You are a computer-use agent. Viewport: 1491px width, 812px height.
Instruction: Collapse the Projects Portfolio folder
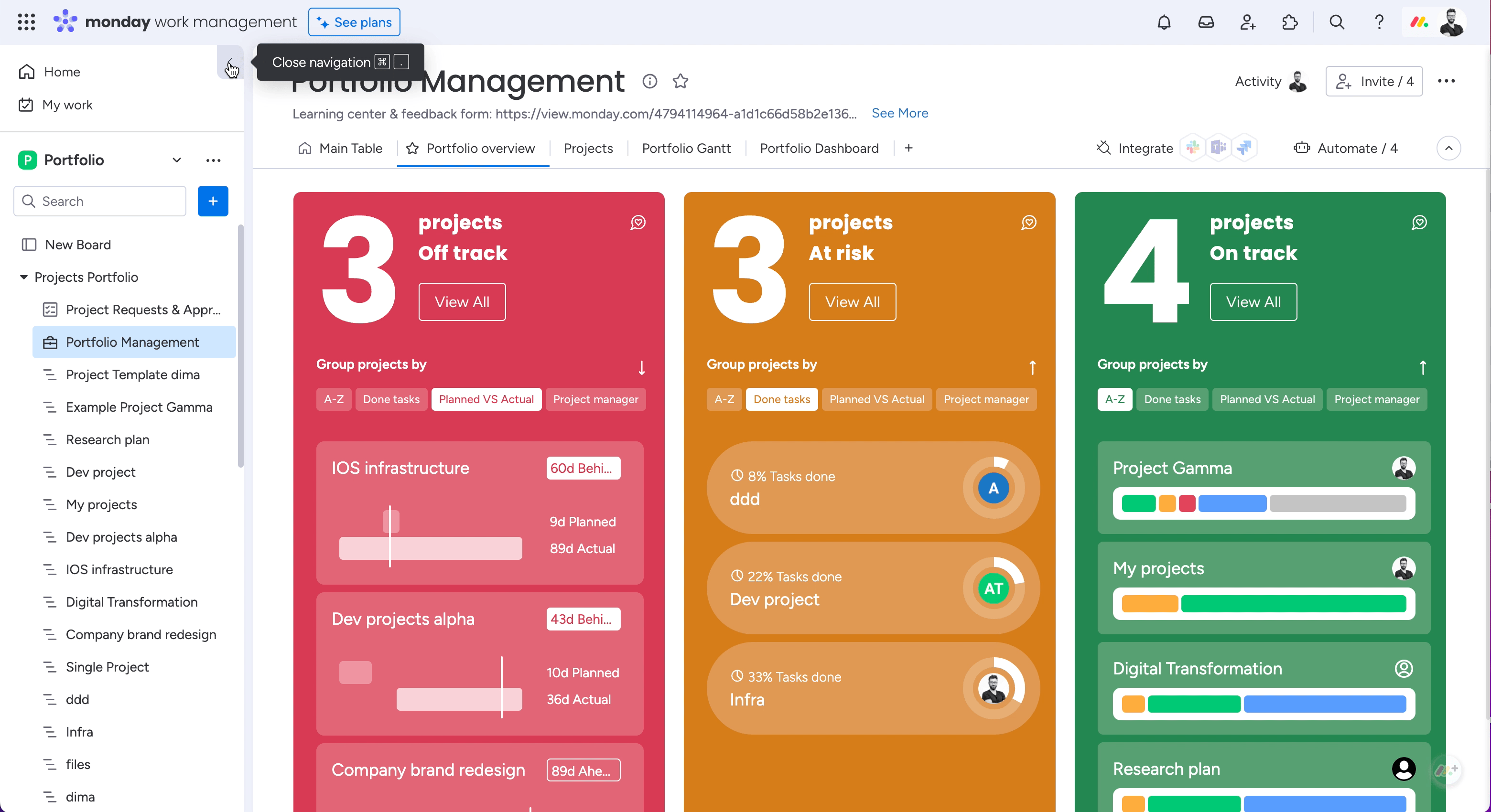tap(24, 277)
